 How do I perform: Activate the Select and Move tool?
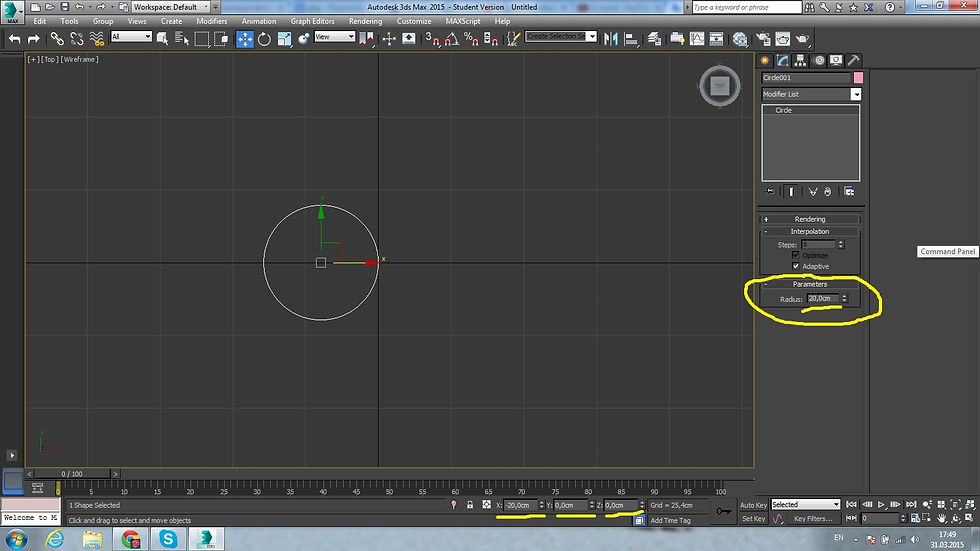pyautogui.click(x=245, y=39)
